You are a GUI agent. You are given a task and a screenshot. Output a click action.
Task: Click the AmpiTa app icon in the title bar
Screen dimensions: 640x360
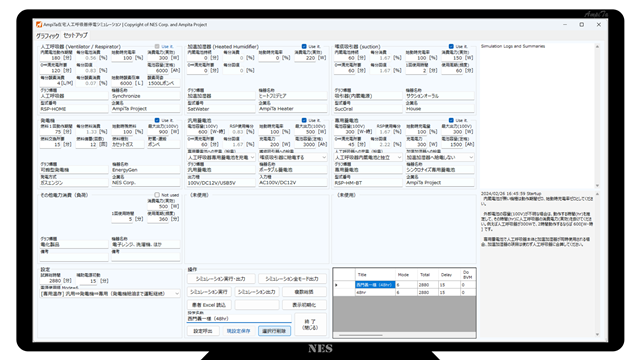pyautogui.click(x=39, y=24)
